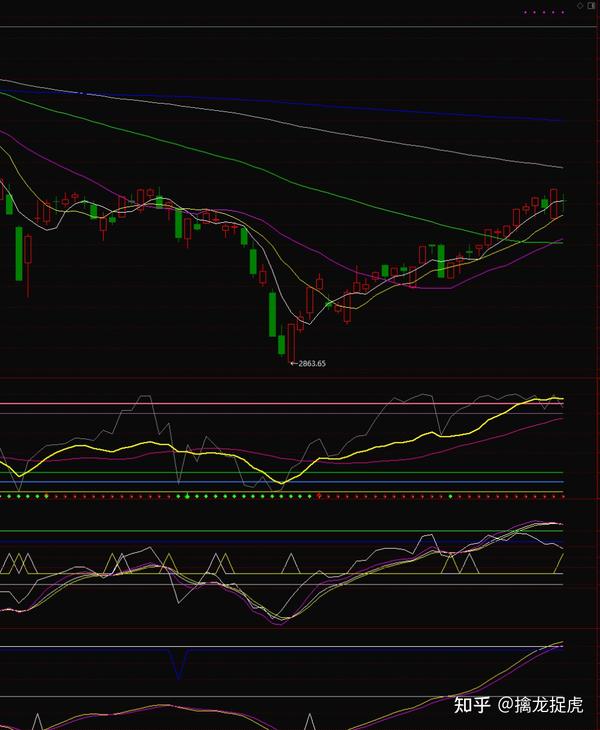Click the last red dot in signal row
The width and height of the screenshot is (600, 730).
click(x=562, y=496)
